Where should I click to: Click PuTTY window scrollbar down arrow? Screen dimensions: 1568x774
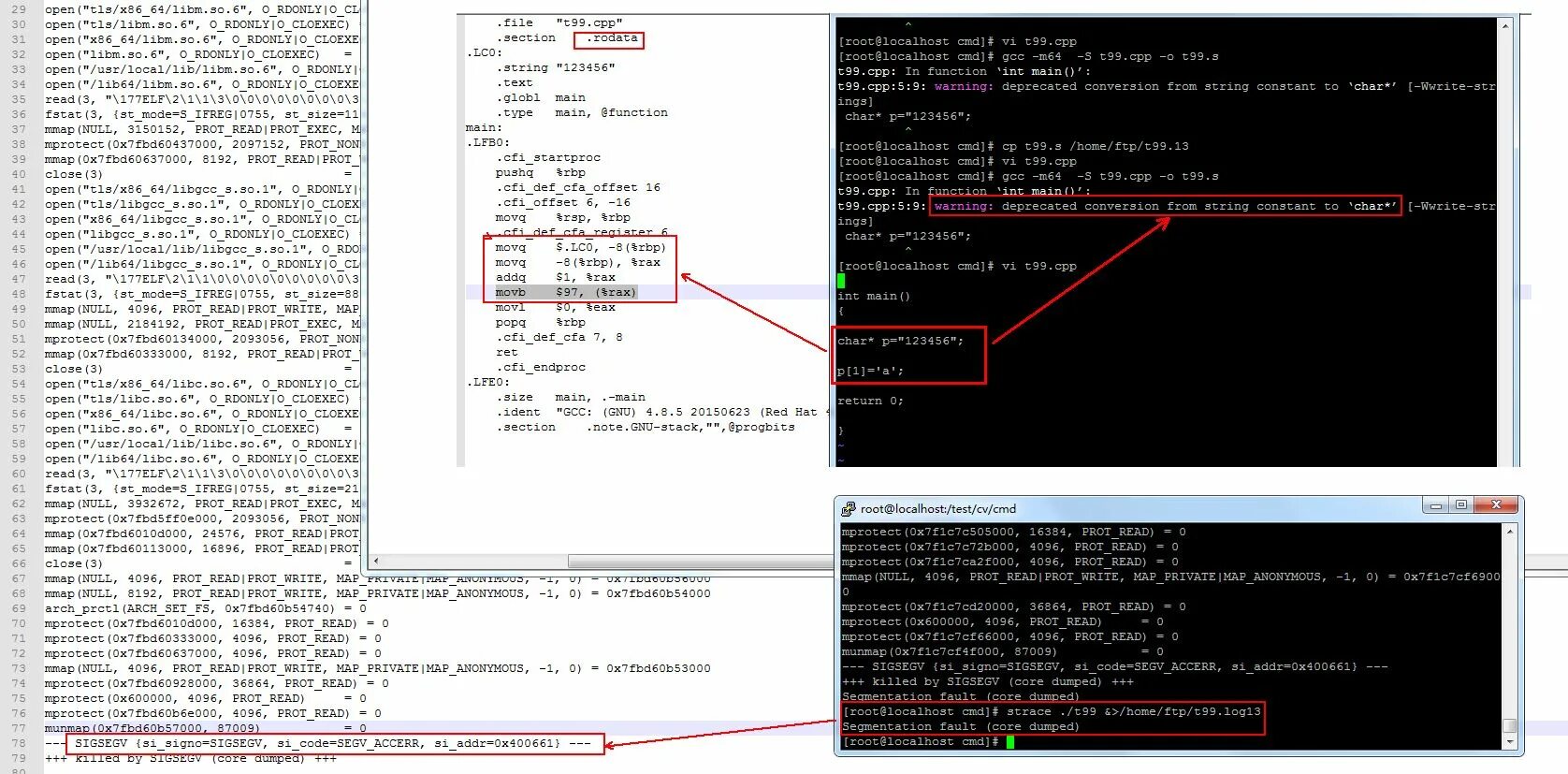[x=1509, y=741]
